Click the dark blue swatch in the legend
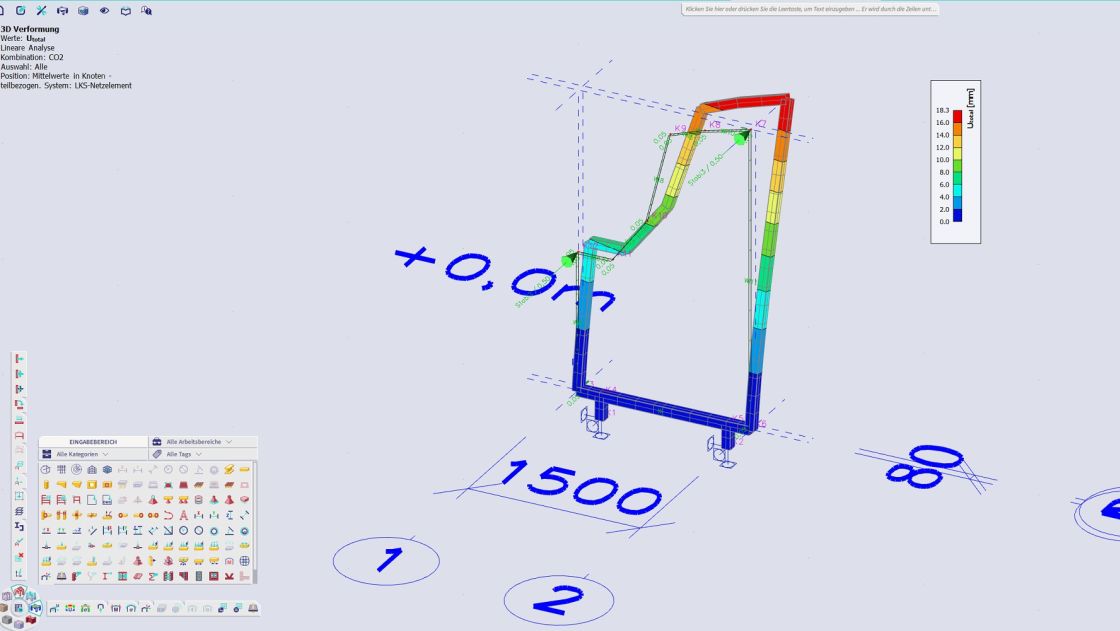Screen dimensions: 1120x631 958,215
